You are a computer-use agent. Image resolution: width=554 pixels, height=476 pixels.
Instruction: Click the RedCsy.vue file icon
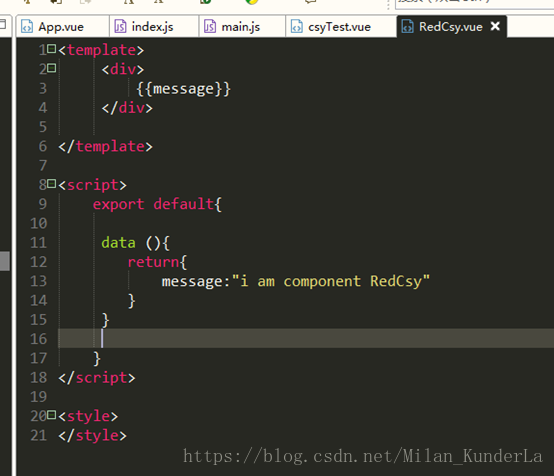[x=407, y=27]
